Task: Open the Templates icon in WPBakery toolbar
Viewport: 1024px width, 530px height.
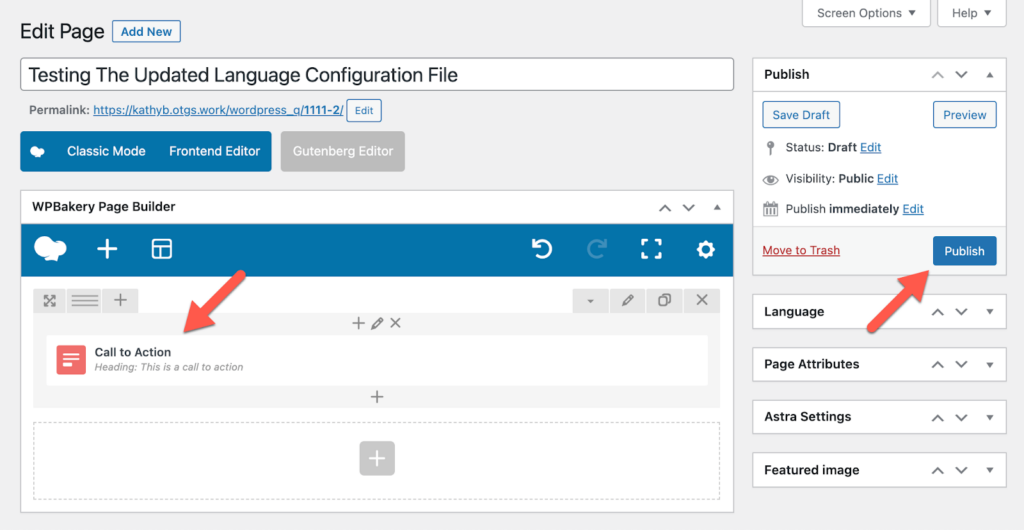Action: tap(161, 249)
